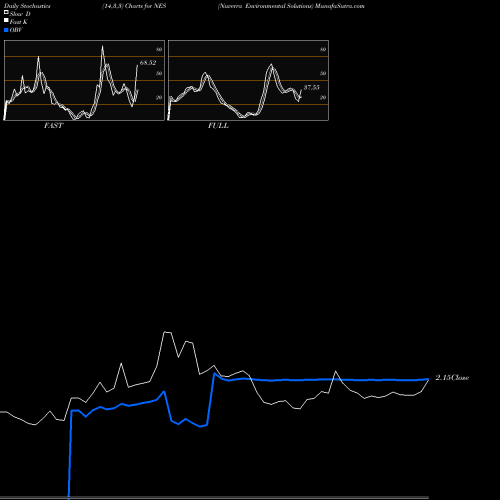Click the 'OBV' legend label
The height and width of the screenshot is (500, 500).
(x=16, y=30)
